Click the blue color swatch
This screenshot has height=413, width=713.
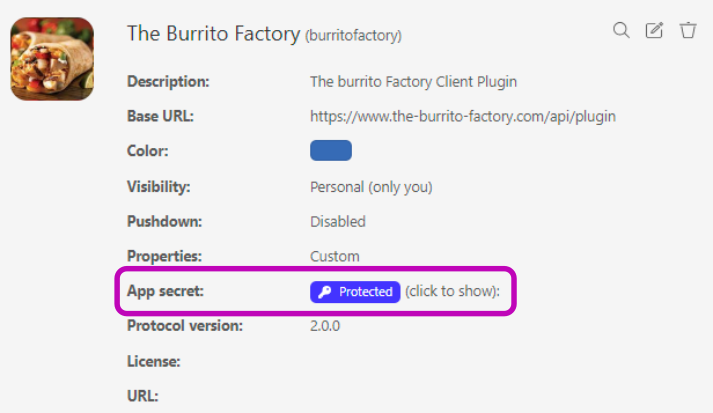pyautogui.click(x=331, y=151)
